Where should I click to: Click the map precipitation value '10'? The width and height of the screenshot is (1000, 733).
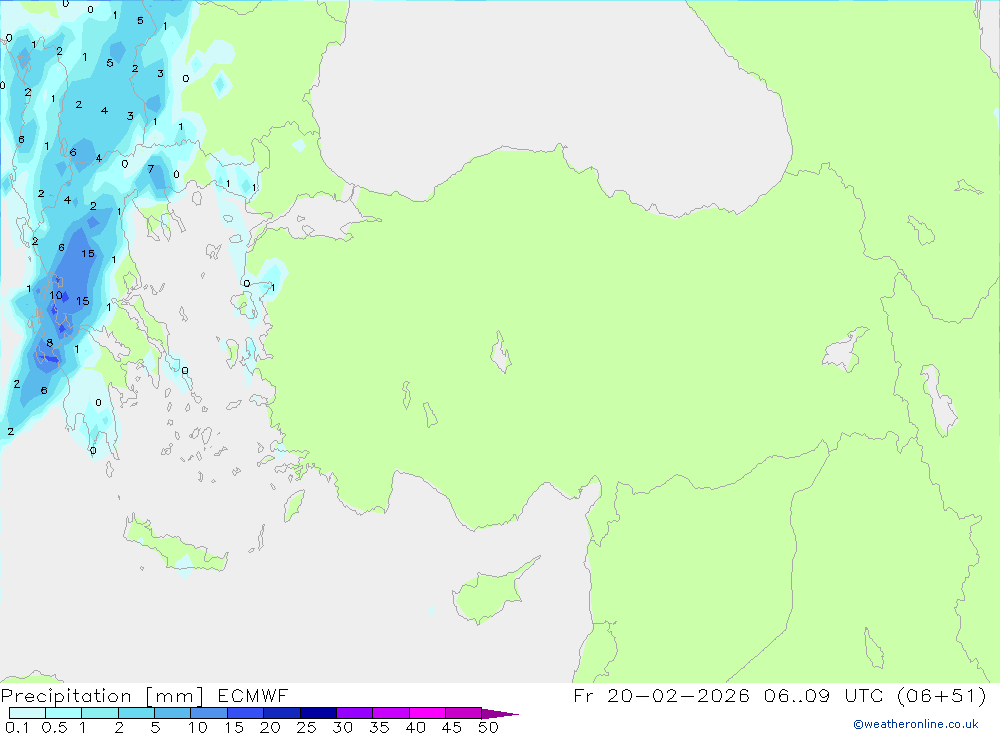click(56, 295)
